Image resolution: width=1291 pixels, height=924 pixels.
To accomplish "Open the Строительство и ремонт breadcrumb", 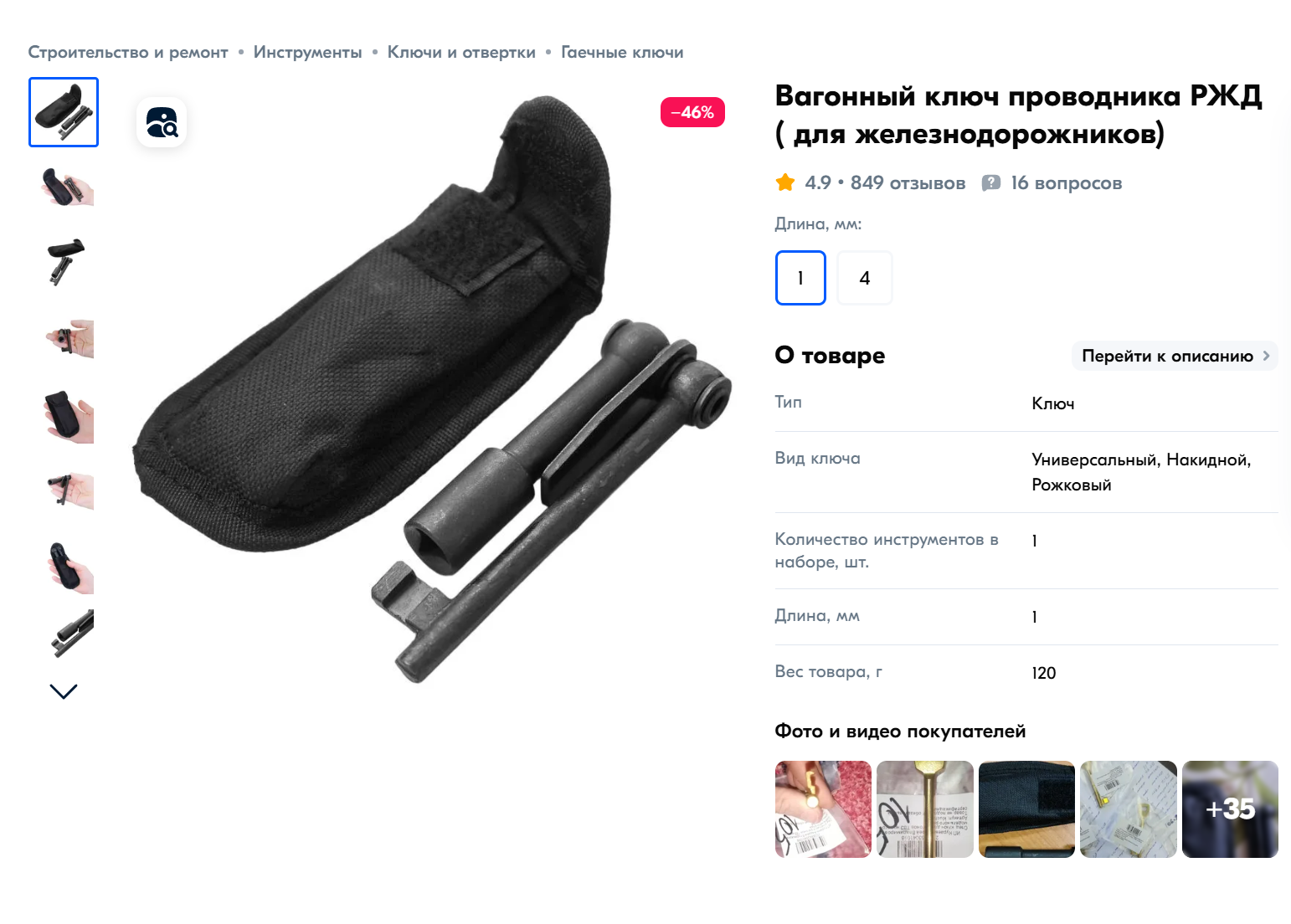I will click(128, 52).
